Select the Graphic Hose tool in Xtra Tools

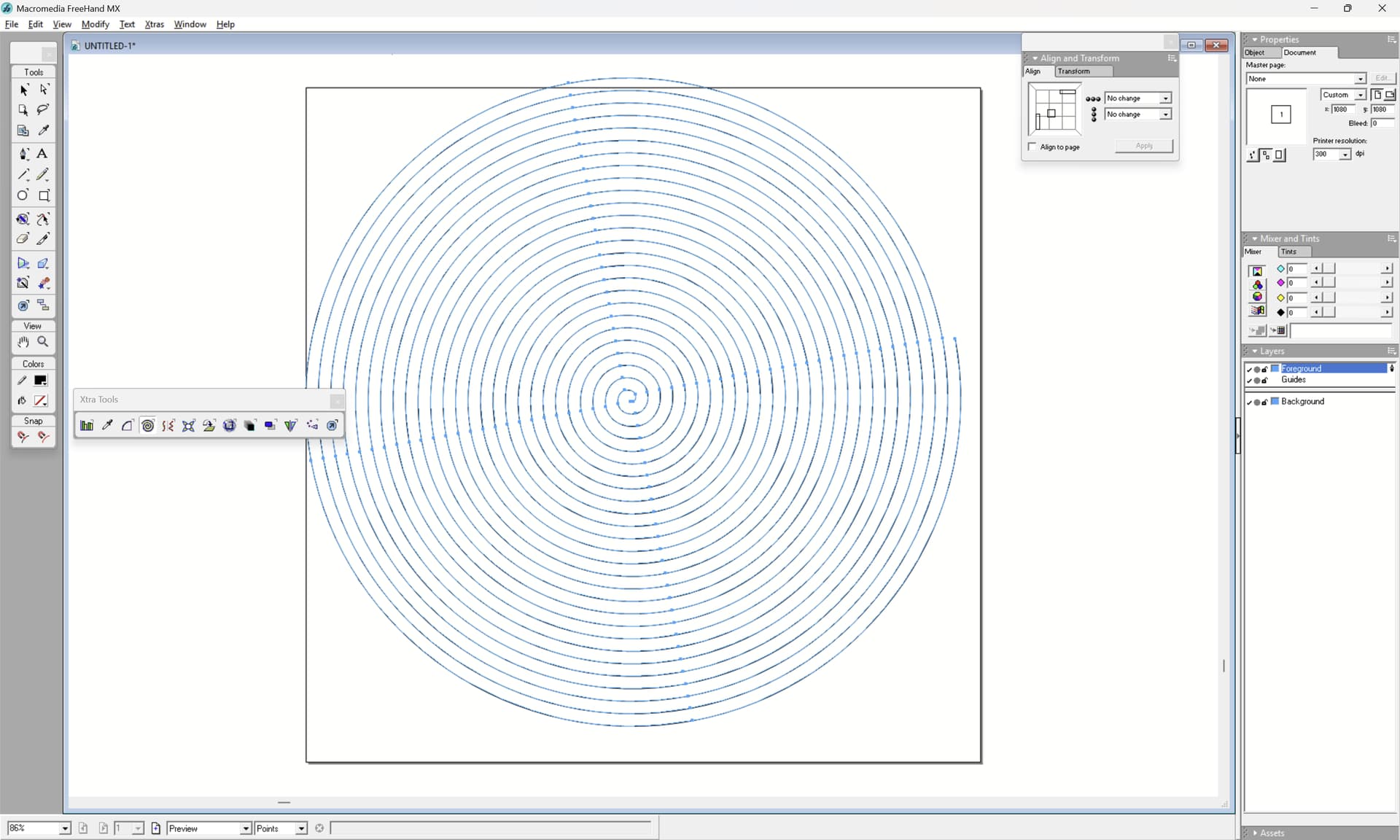(x=311, y=426)
